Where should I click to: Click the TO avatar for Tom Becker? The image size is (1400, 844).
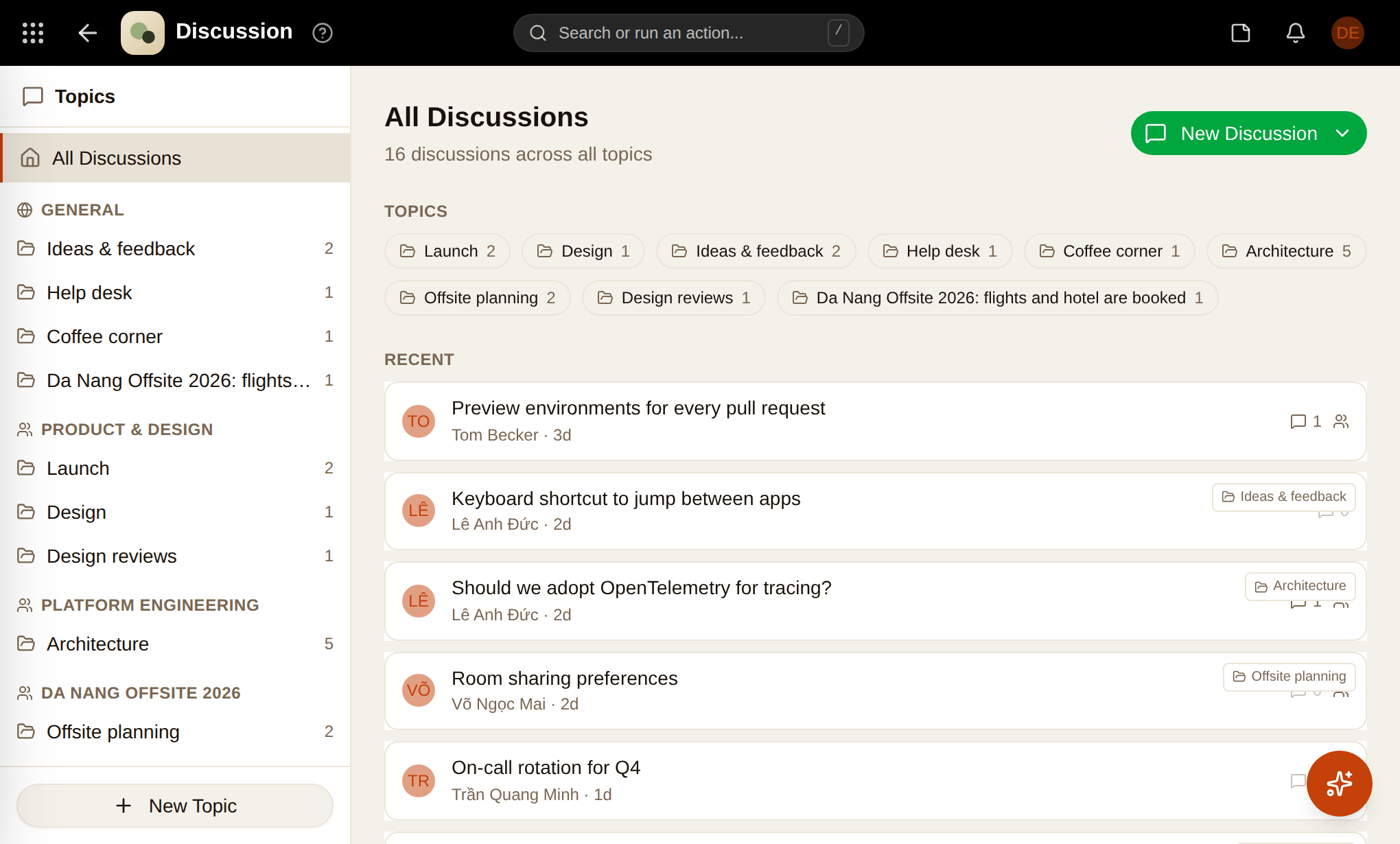(419, 421)
